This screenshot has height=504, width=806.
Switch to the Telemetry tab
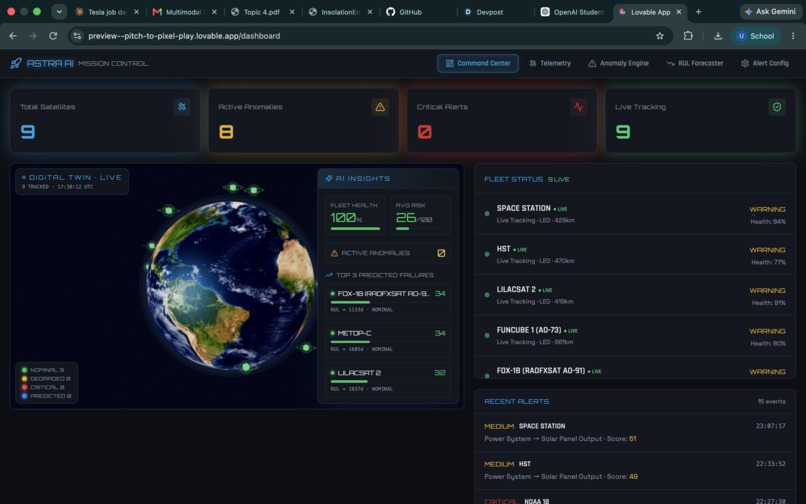pyautogui.click(x=550, y=63)
